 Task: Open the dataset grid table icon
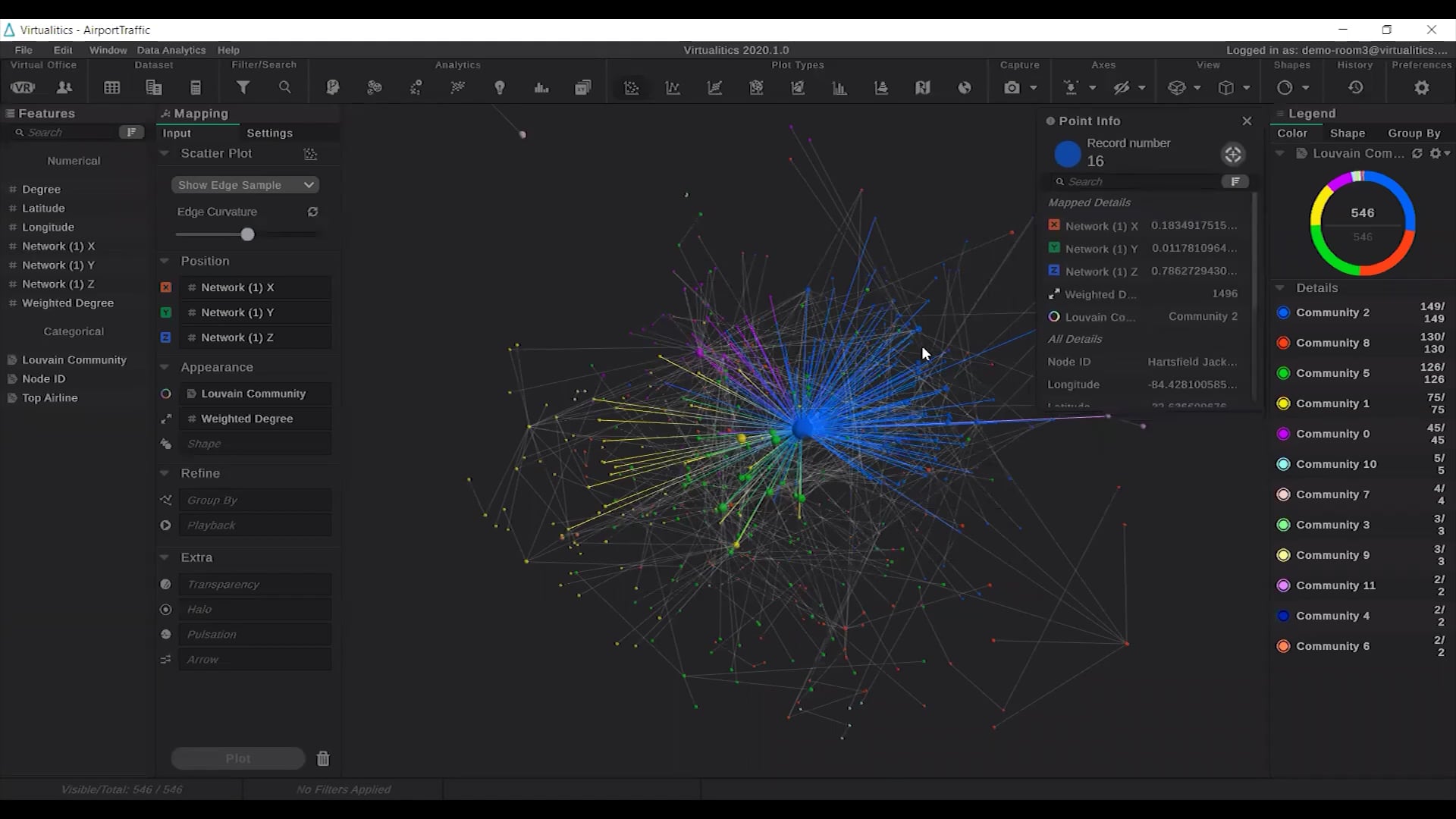pyautogui.click(x=112, y=88)
